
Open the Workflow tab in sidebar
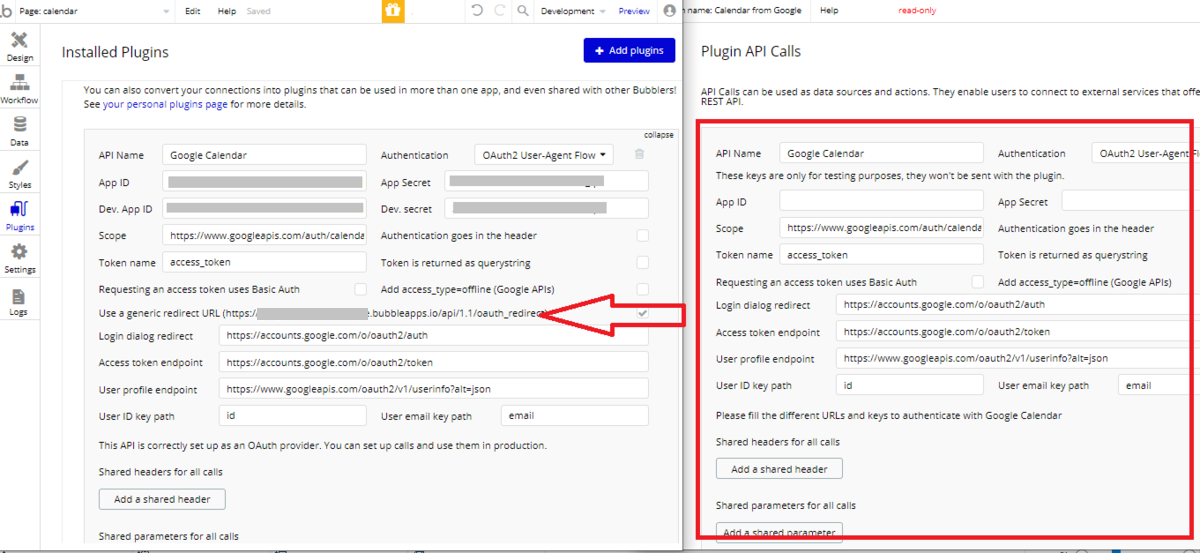click(19, 90)
